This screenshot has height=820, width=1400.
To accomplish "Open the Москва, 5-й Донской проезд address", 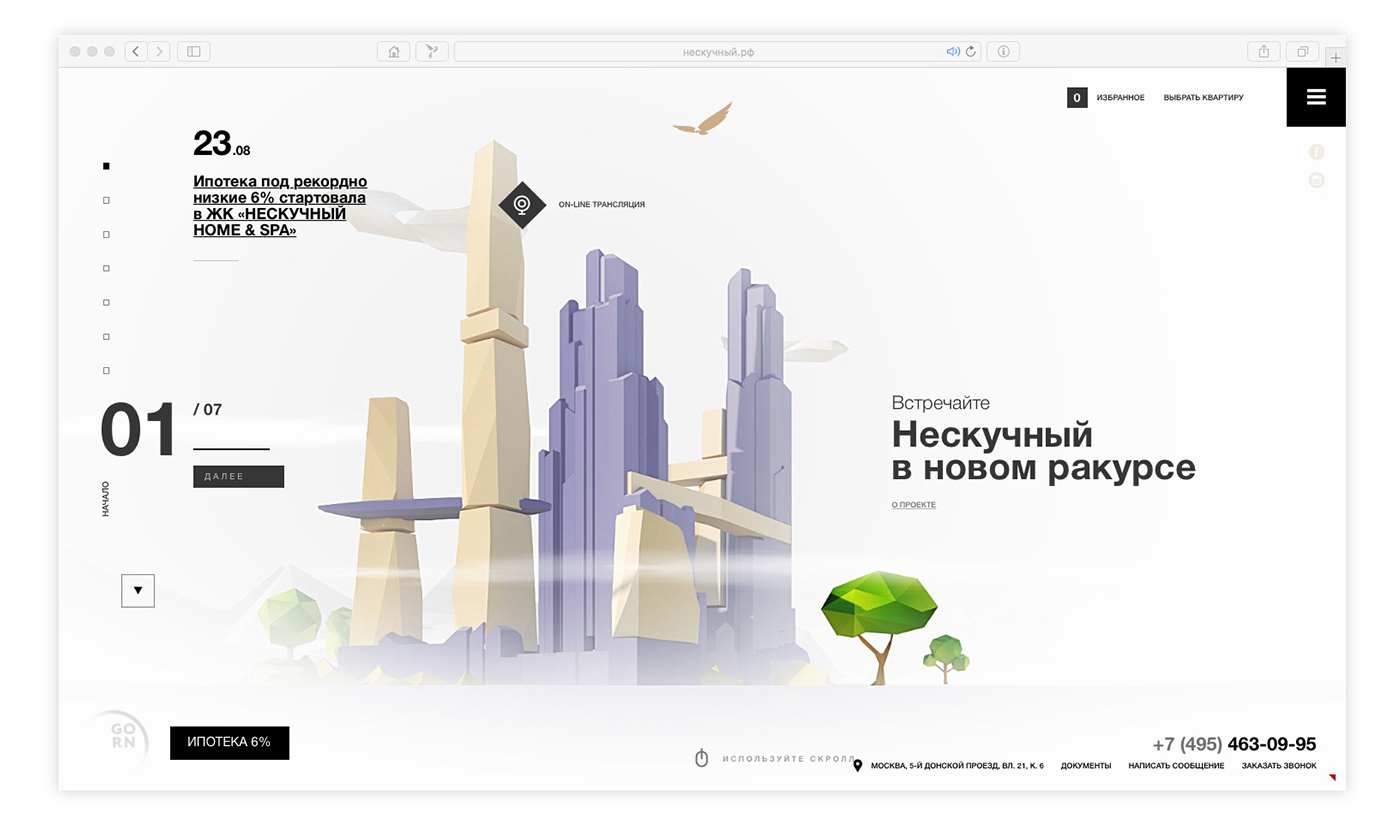I will pyautogui.click(x=957, y=766).
